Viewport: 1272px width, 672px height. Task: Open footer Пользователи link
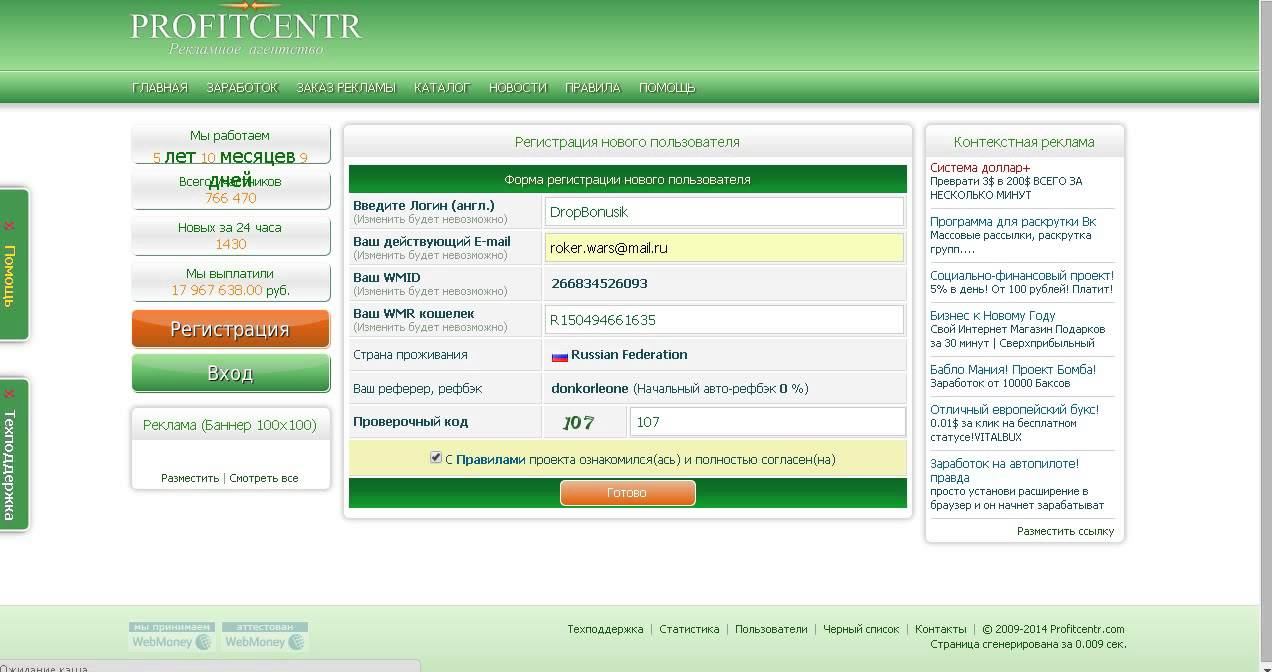(771, 630)
